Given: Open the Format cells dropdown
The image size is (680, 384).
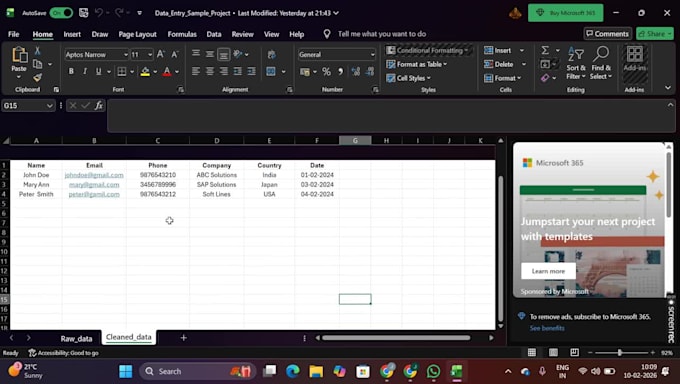Looking at the screenshot, I should click(x=503, y=78).
